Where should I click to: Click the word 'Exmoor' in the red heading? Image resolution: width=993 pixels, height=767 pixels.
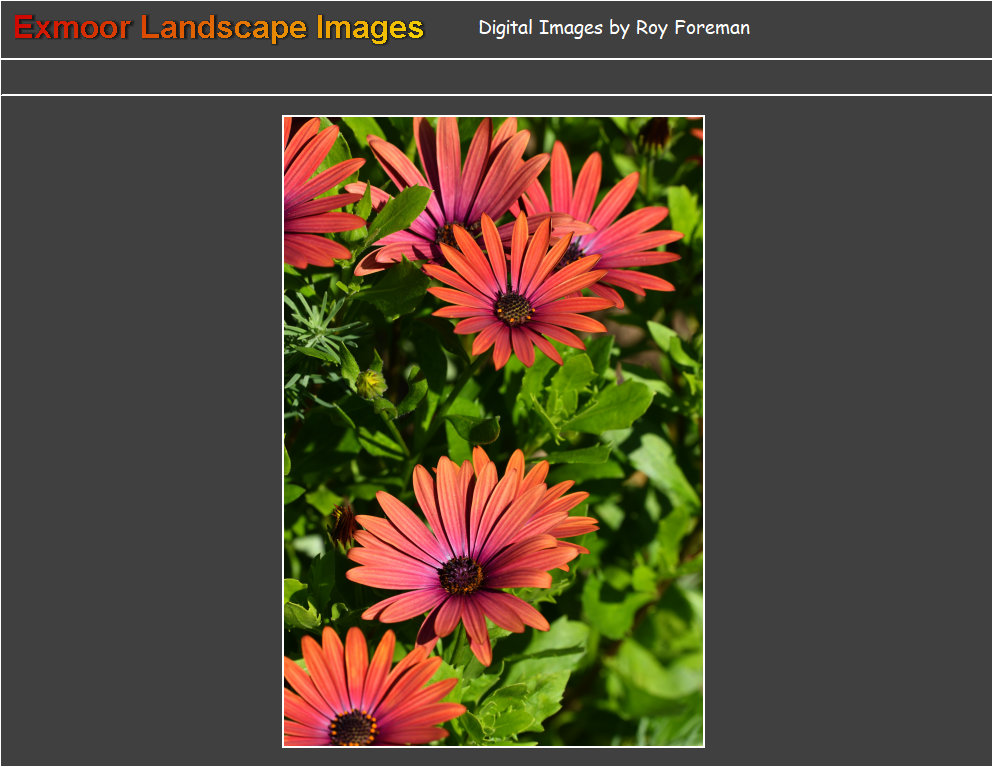click(72, 28)
